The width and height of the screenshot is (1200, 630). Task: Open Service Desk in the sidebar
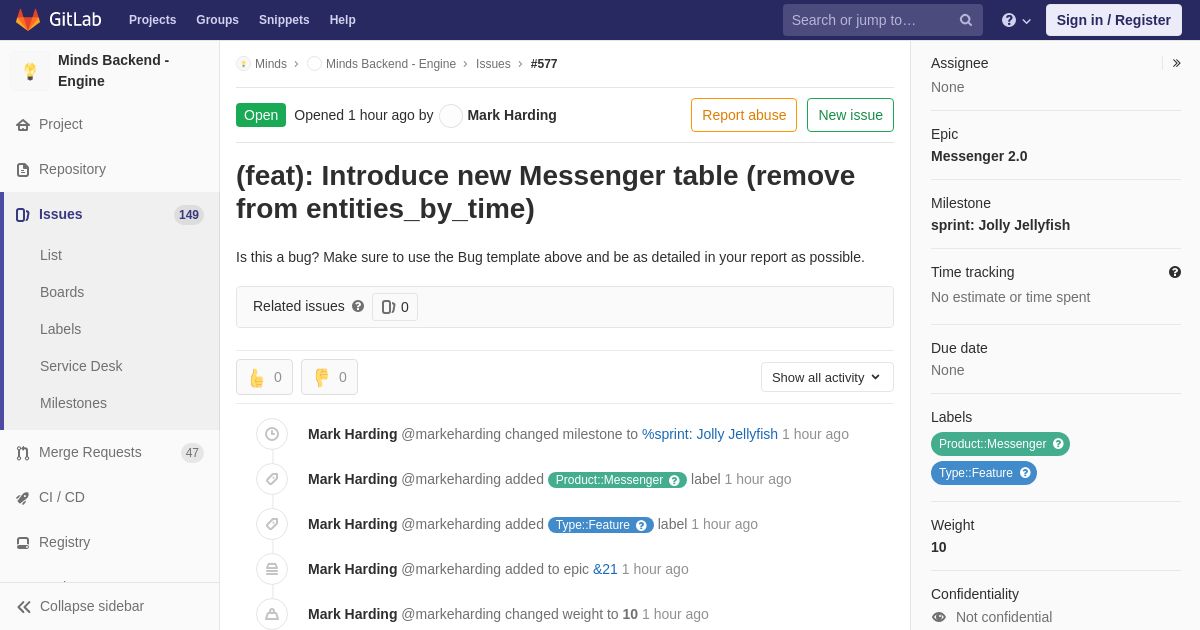81,366
